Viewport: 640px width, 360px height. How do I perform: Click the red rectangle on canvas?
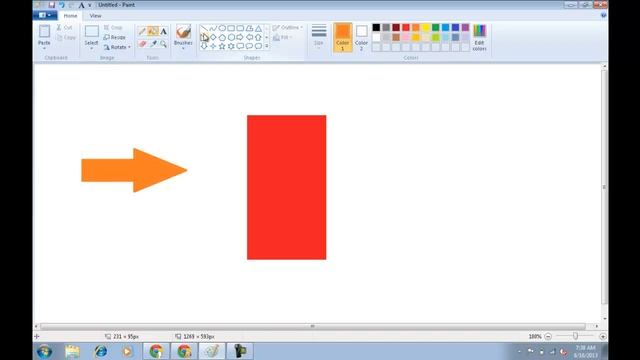tap(287, 187)
